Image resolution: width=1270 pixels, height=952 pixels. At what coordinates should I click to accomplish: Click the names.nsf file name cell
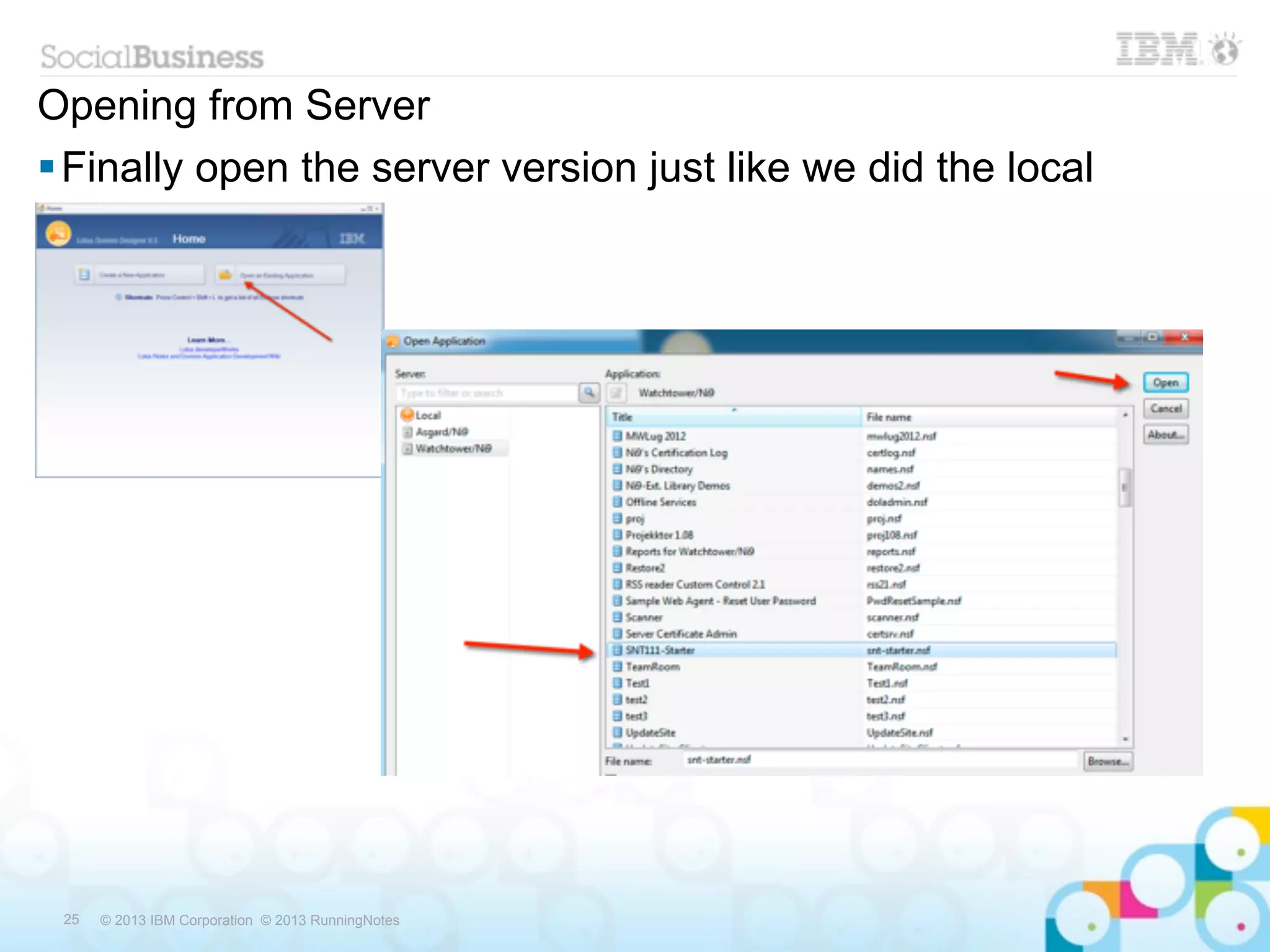pyautogui.click(x=890, y=469)
